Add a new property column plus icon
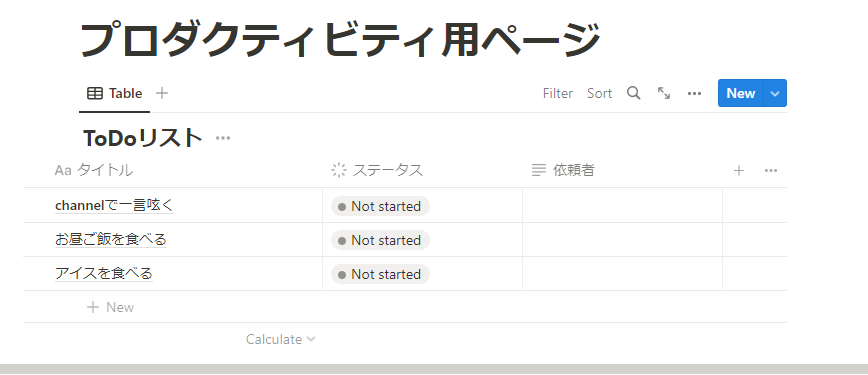Screen dimensions: 868x375 (738, 171)
